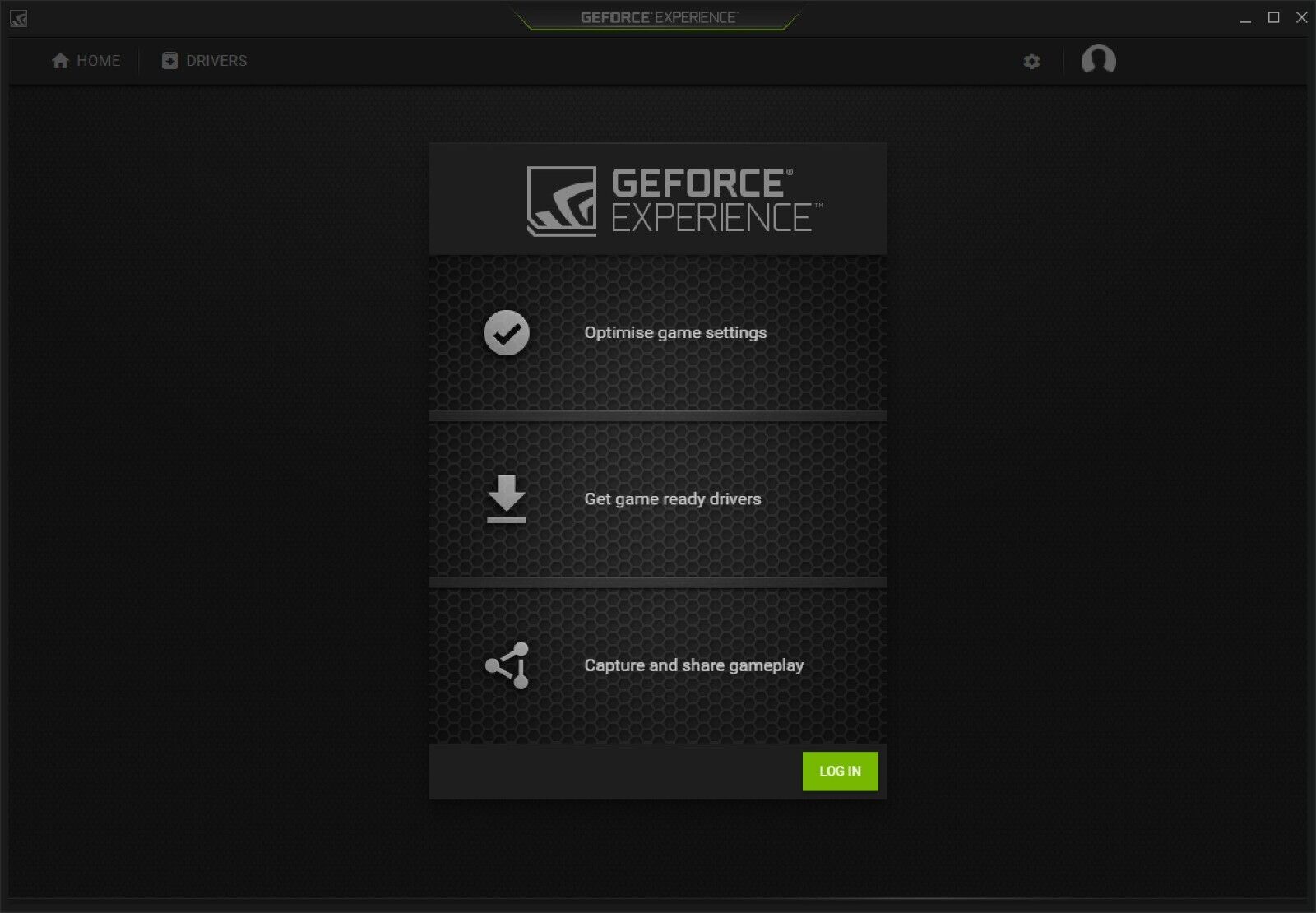Switch to the HOME tab
The height and width of the screenshot is (913, 1316).
pos(86,61)
